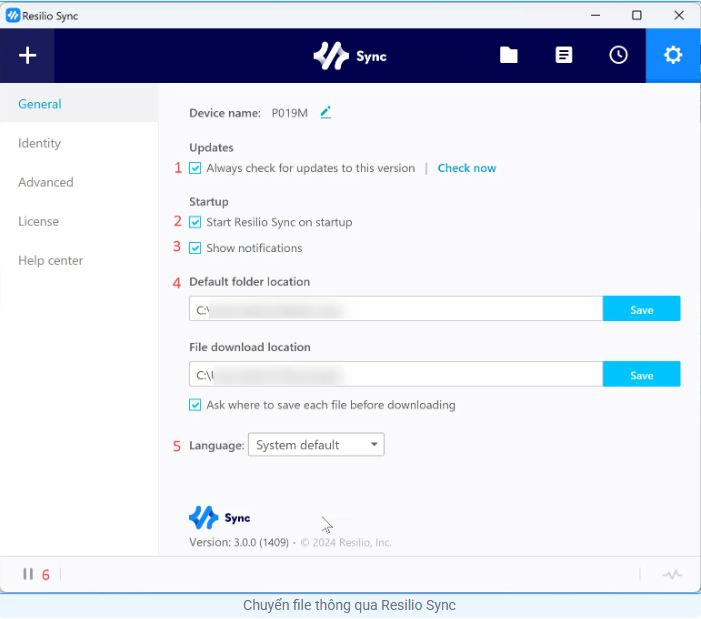
Task: Click the Default folder location path field
Action: click(x=396, y=308)
